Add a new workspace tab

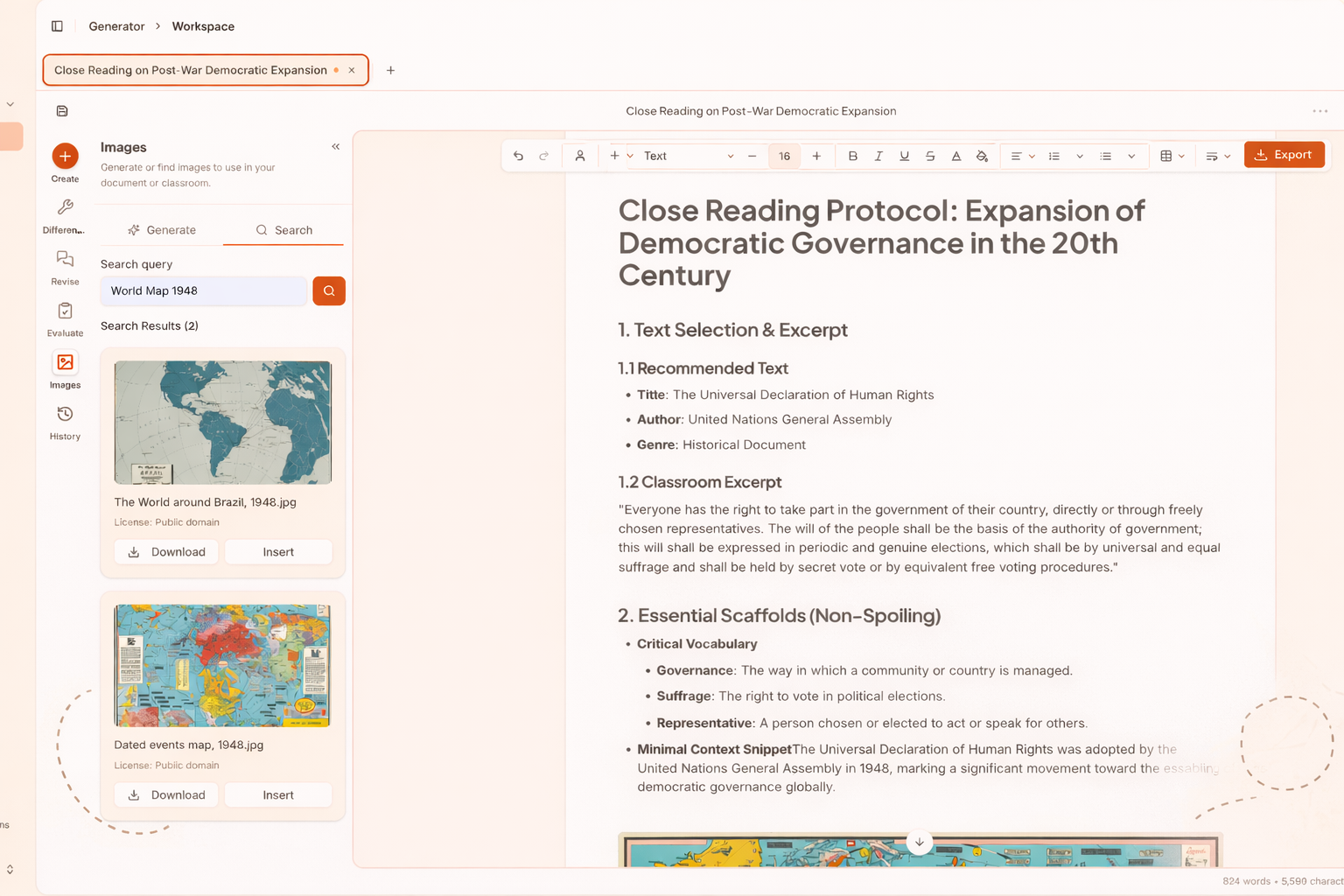[x=390, y=70]
